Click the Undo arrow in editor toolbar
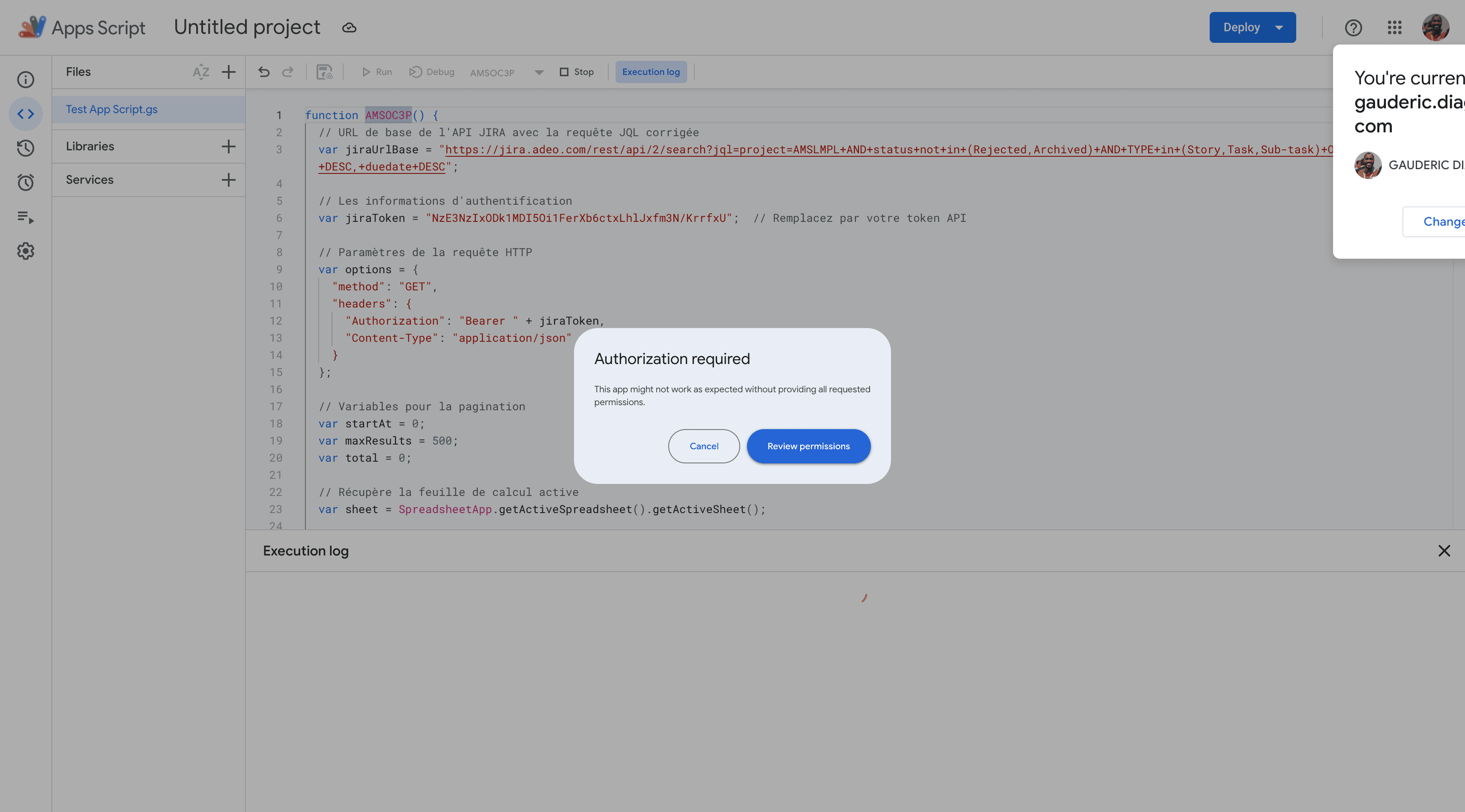The height and width of the screenshot is (812, 1465). point(264,72)
